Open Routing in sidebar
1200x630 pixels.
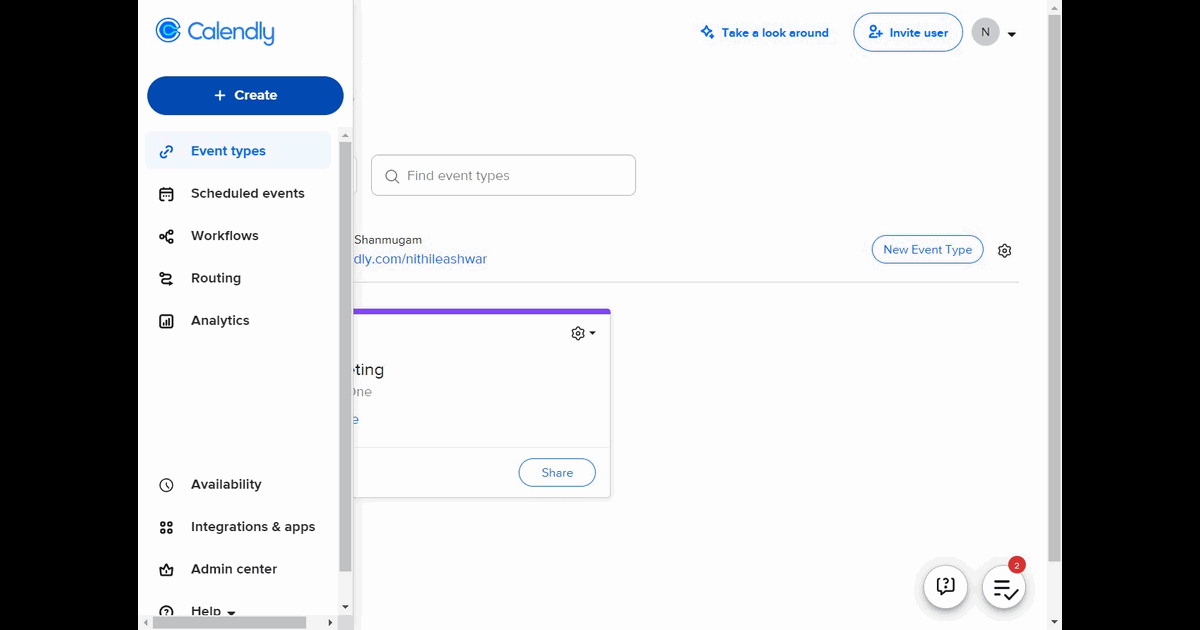(x=238, y=278)
